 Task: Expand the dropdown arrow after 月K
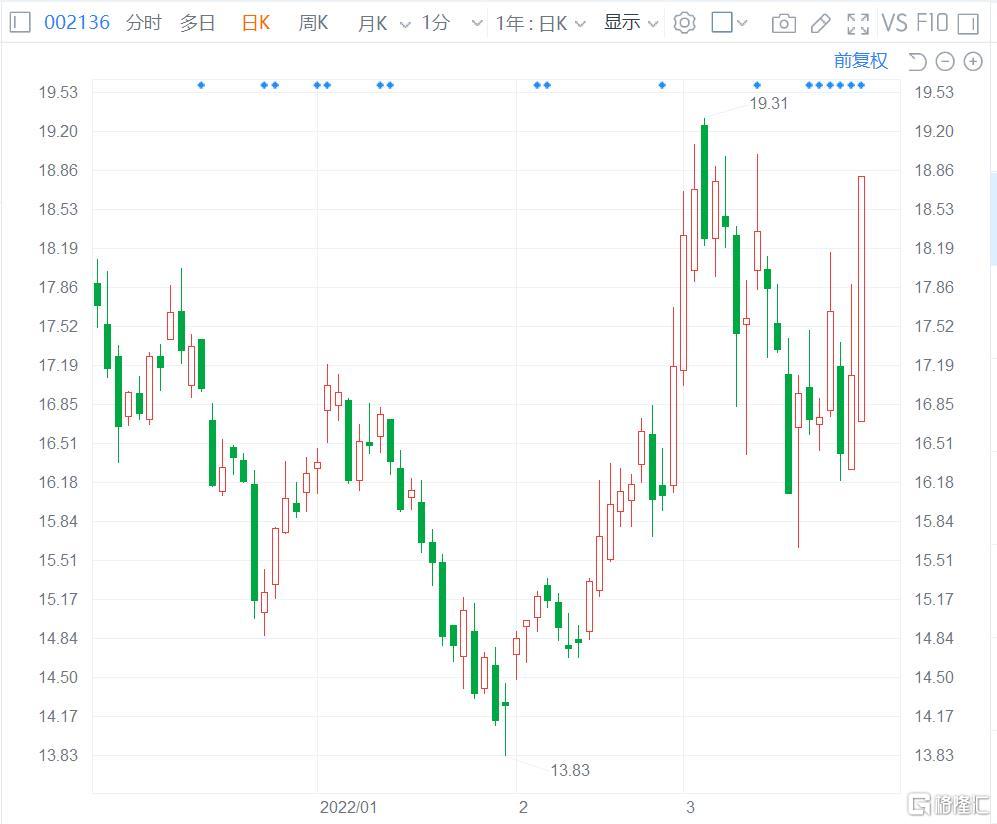[405, 25]
